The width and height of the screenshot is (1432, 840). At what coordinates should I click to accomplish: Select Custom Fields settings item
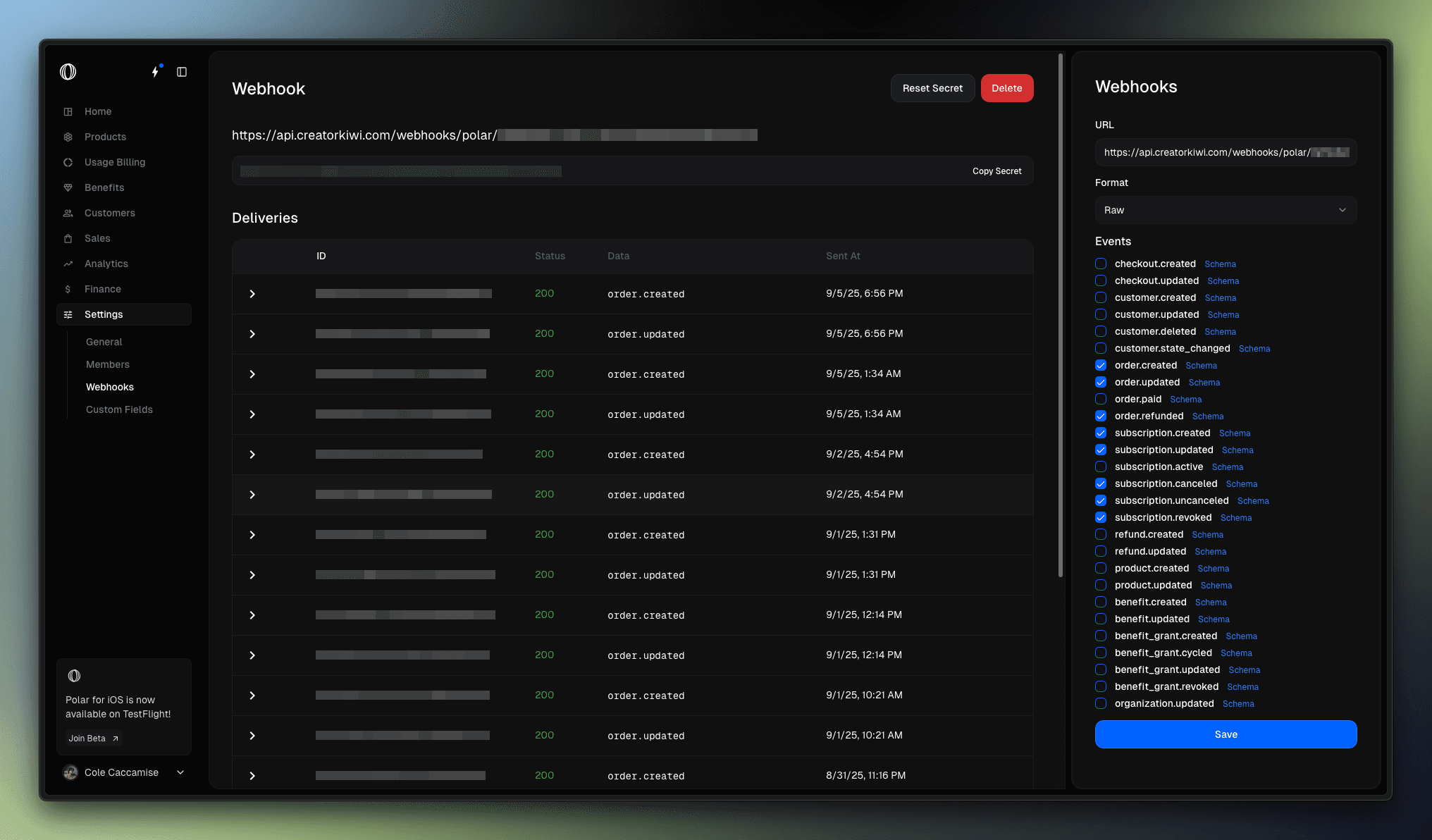(x=119, y=409)
